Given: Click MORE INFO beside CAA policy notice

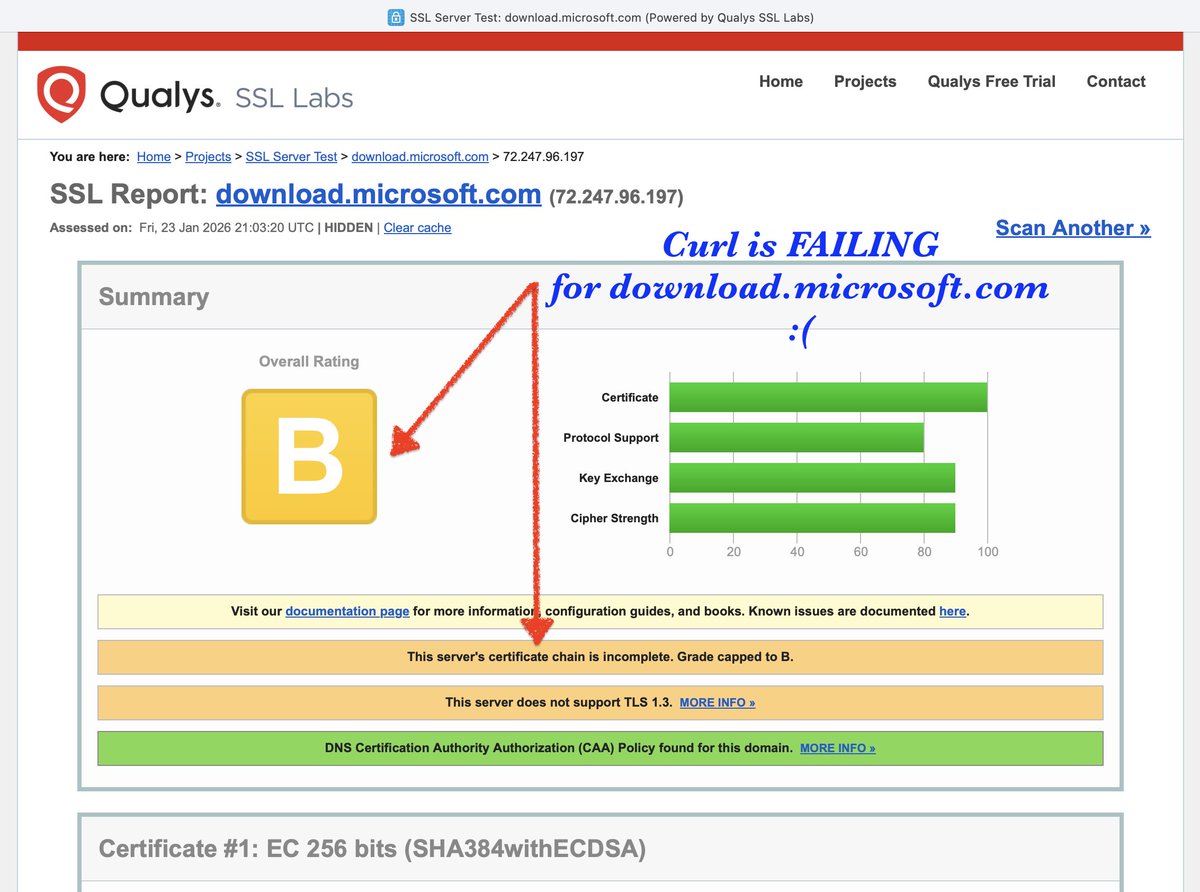Looking at the screenshot, I should click(837, 748).
